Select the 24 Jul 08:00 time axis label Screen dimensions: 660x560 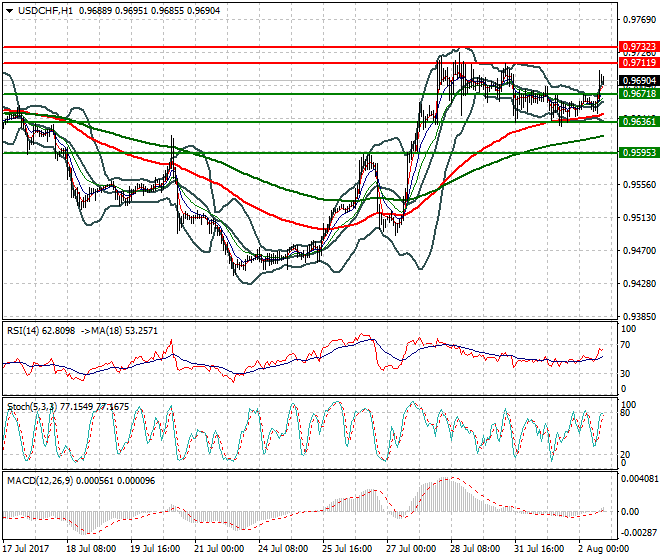point(283,549)
